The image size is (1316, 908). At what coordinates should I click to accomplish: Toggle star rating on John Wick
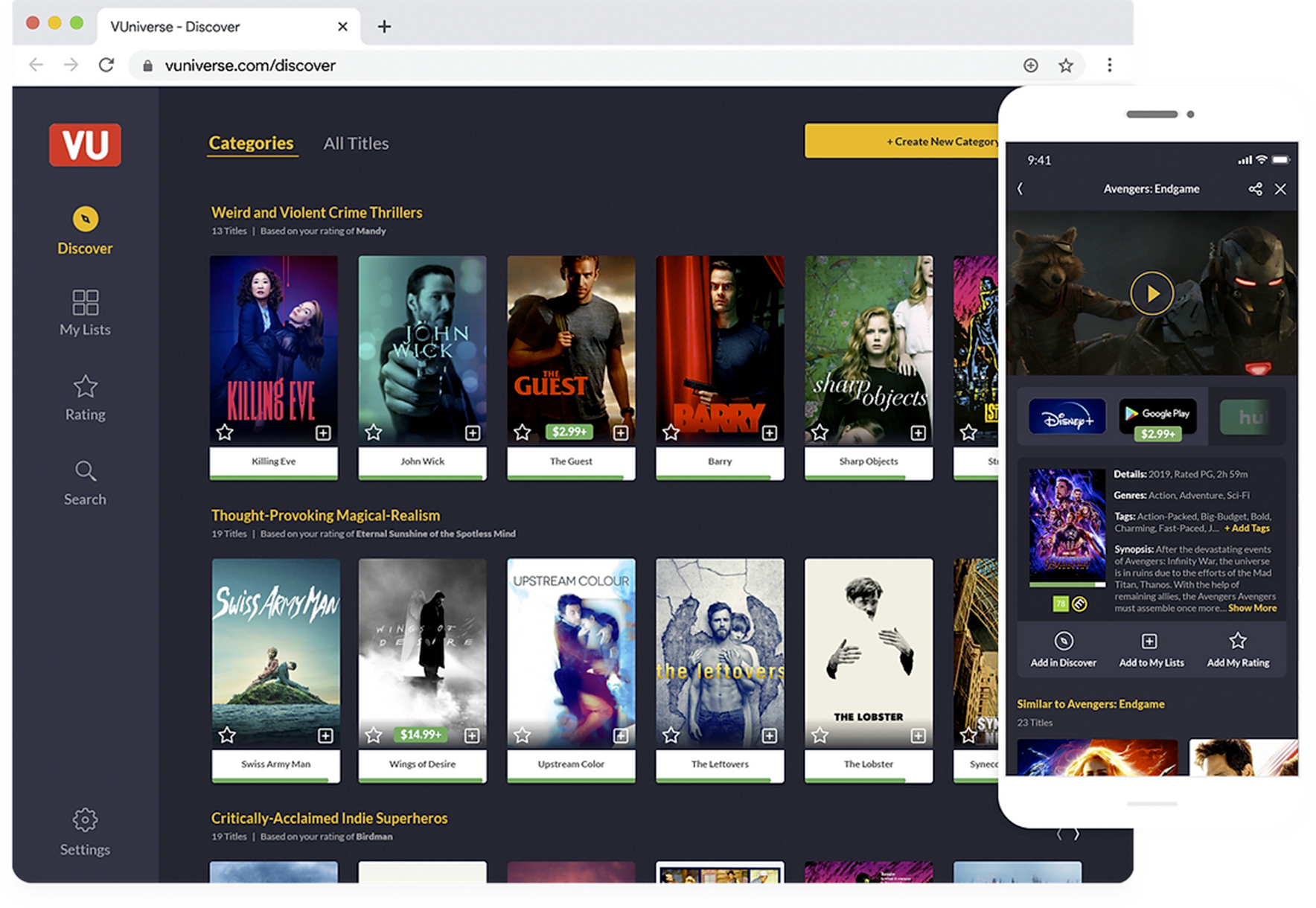[374, 432]
